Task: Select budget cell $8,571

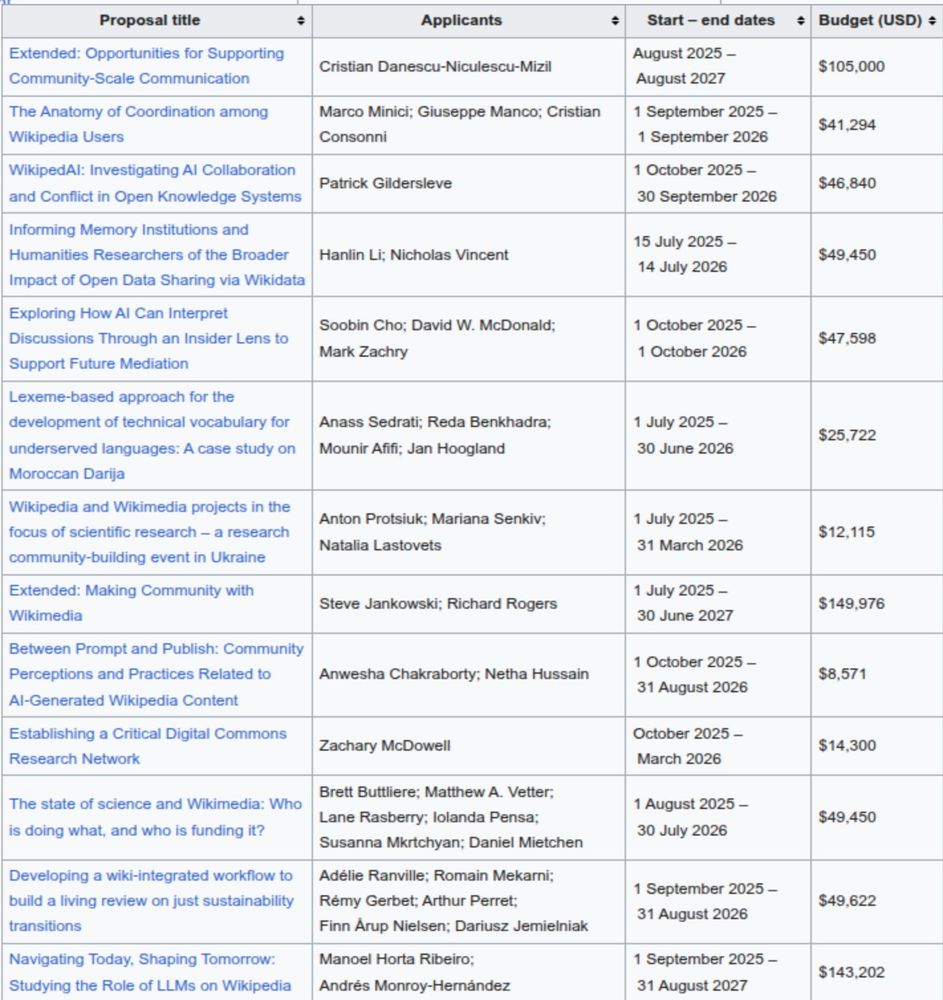Action: pyautogui.click(x=877, y=675)
